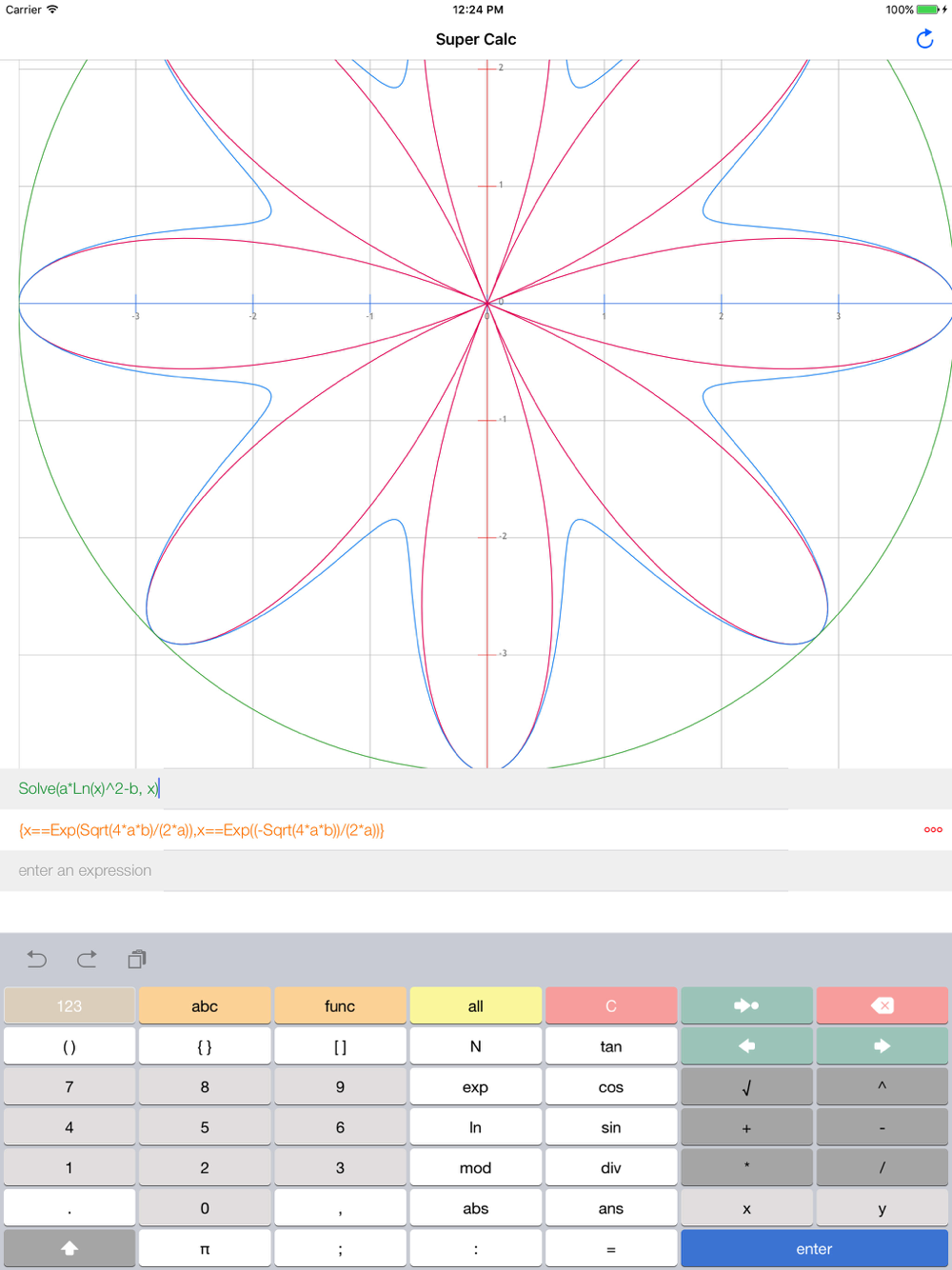
Task: Insert the variable x
Action: click(x=746, y=1208)
